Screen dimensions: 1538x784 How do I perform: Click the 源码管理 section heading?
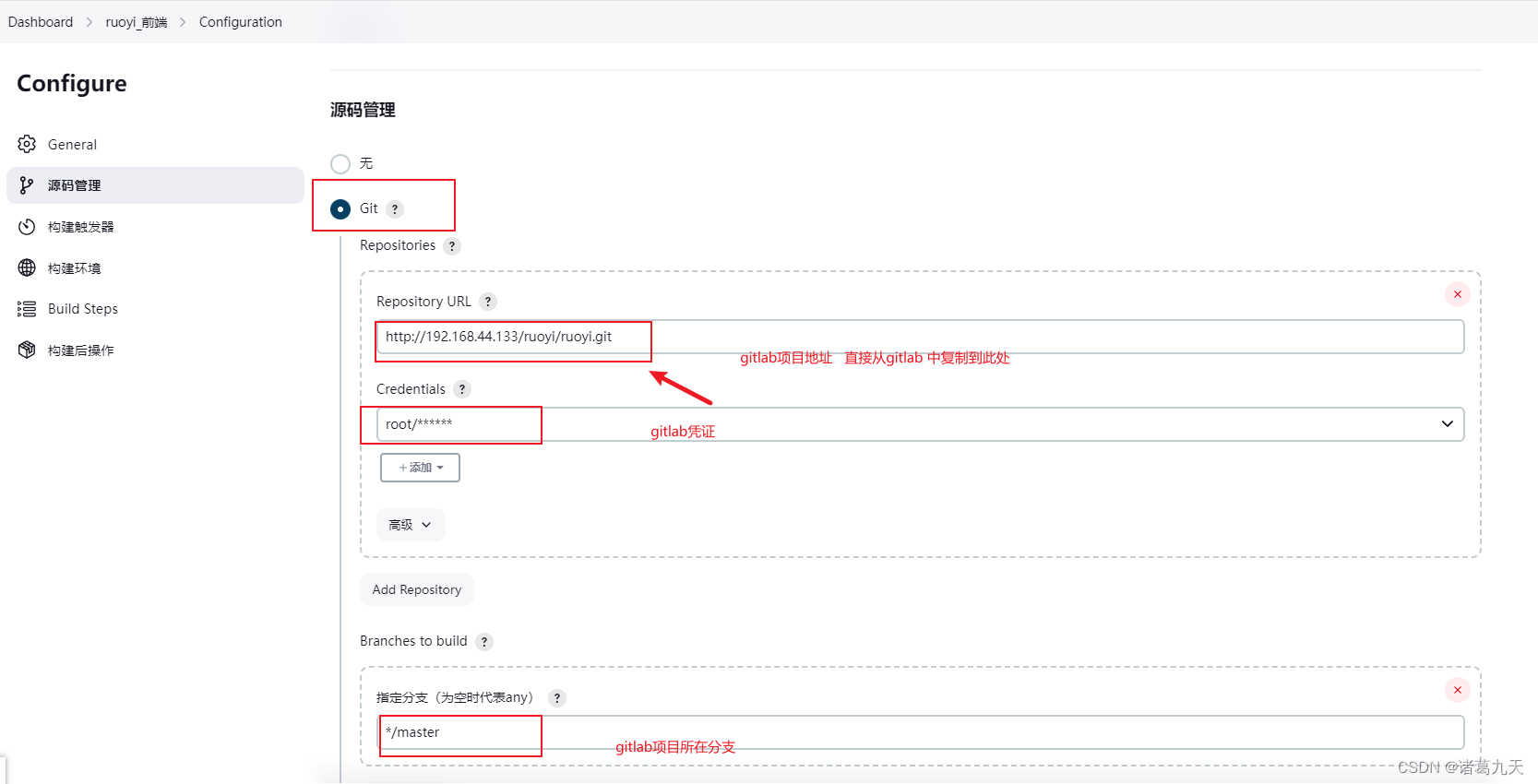(364, 110)
